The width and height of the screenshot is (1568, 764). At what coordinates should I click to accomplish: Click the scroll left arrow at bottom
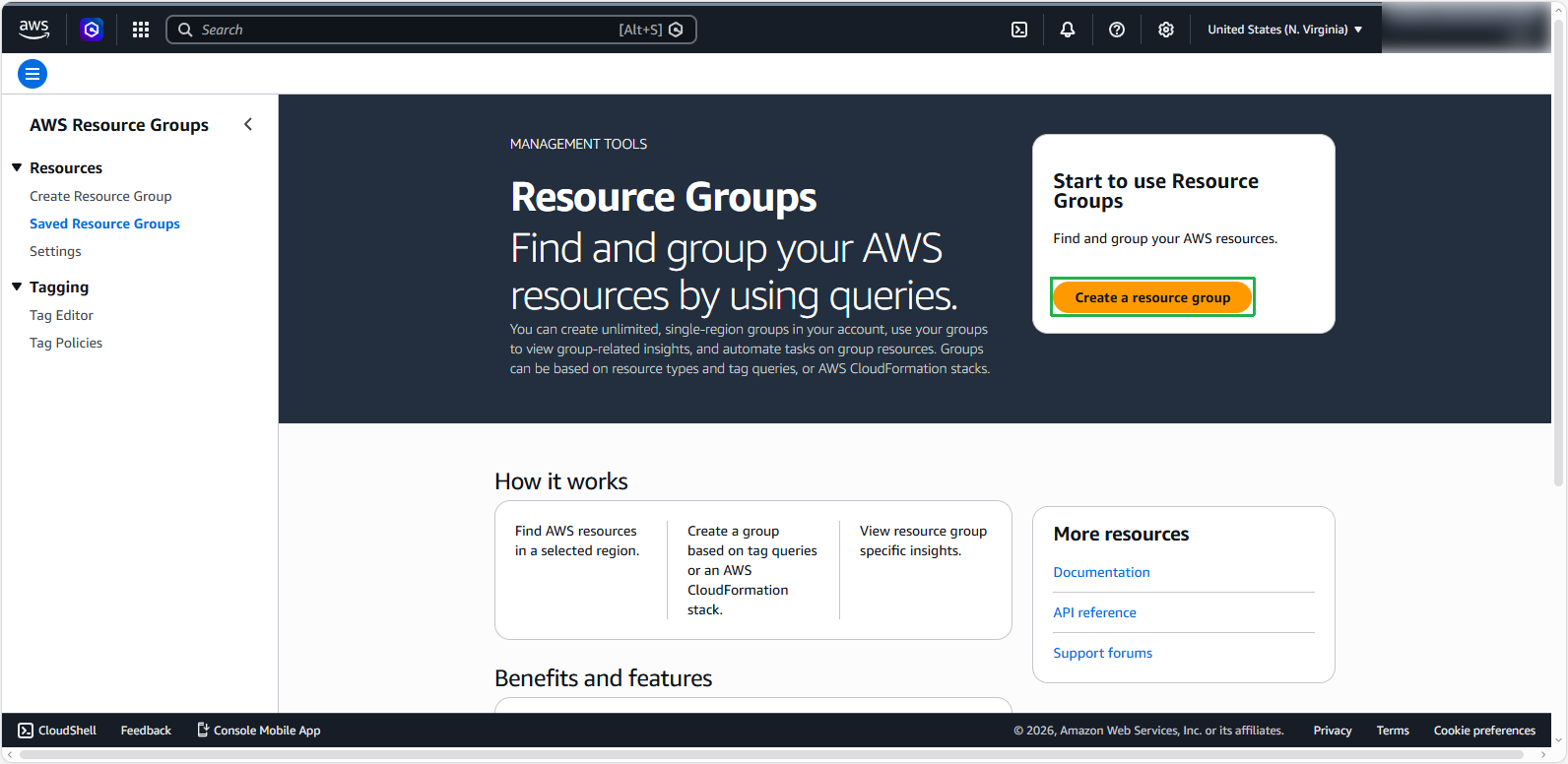[x=10, y=755]
